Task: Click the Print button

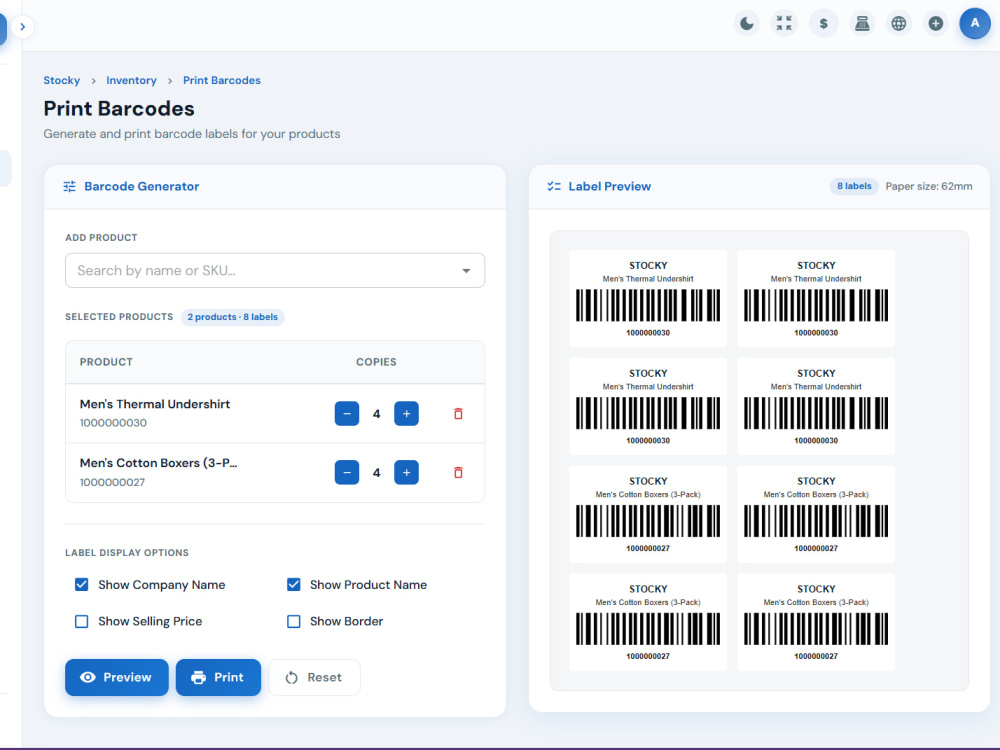Action: pos(218,677)
